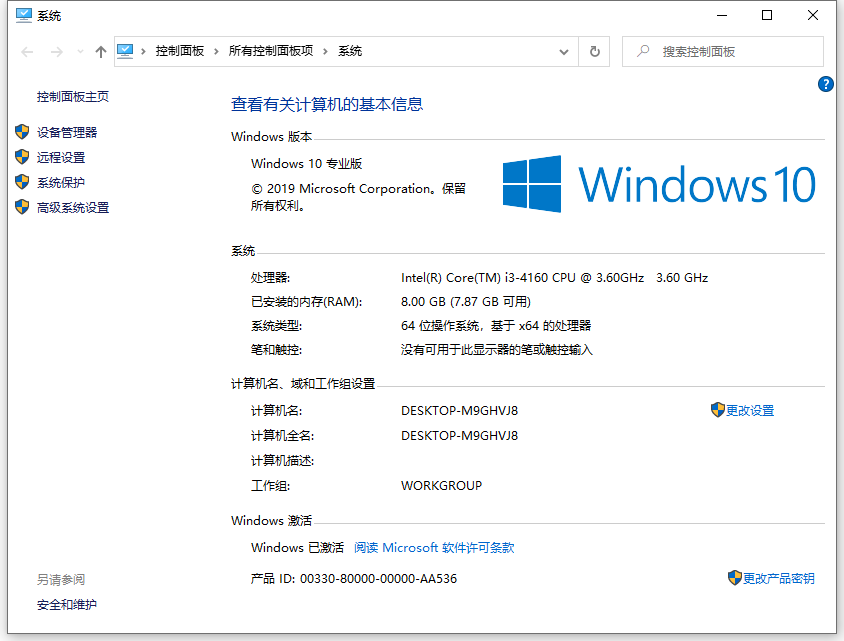This screenshot has height=641, width=844.
Task: Minimize the 系统 window
Action: (722, 16)
